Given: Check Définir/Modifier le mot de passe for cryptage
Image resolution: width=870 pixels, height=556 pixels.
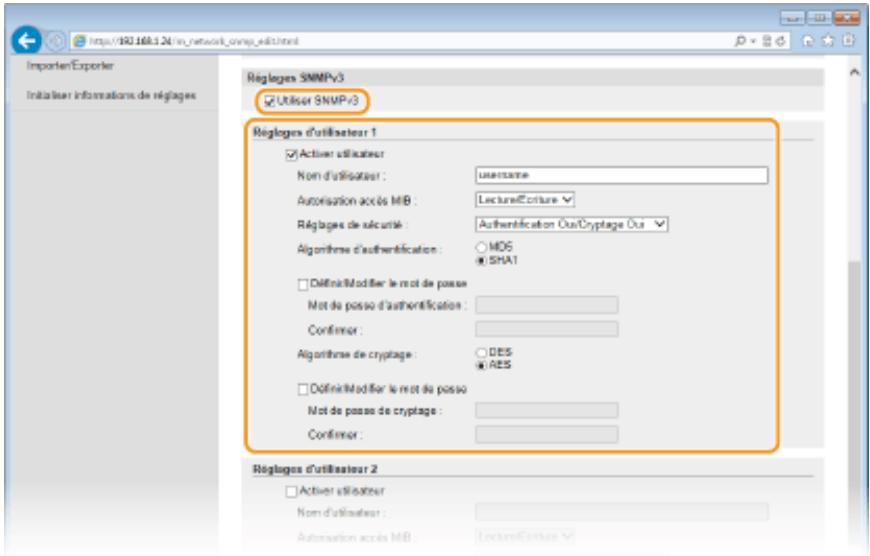Looking at the screenshot, I should click(303, 390).
